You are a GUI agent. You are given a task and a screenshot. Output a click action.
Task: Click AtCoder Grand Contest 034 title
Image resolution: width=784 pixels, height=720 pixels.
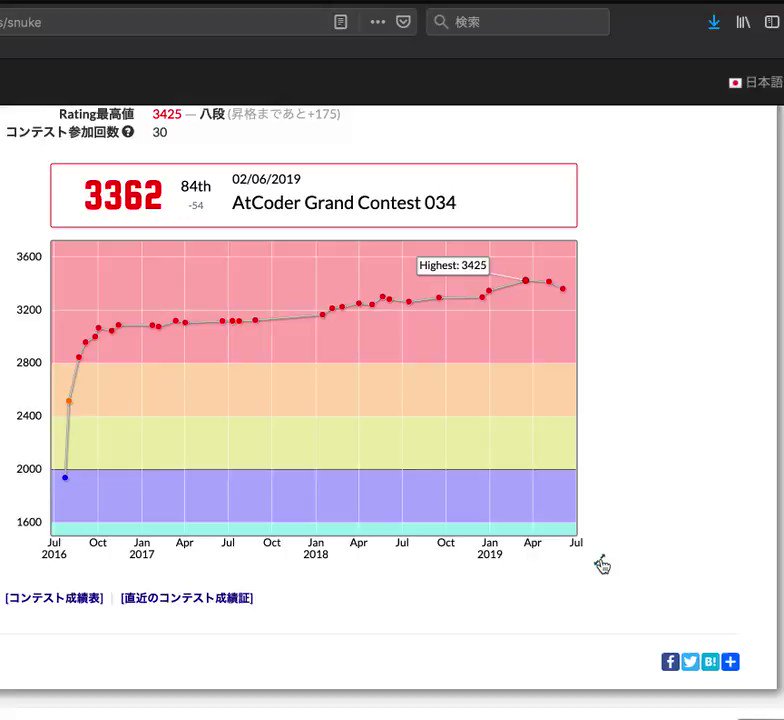(344, 202)
